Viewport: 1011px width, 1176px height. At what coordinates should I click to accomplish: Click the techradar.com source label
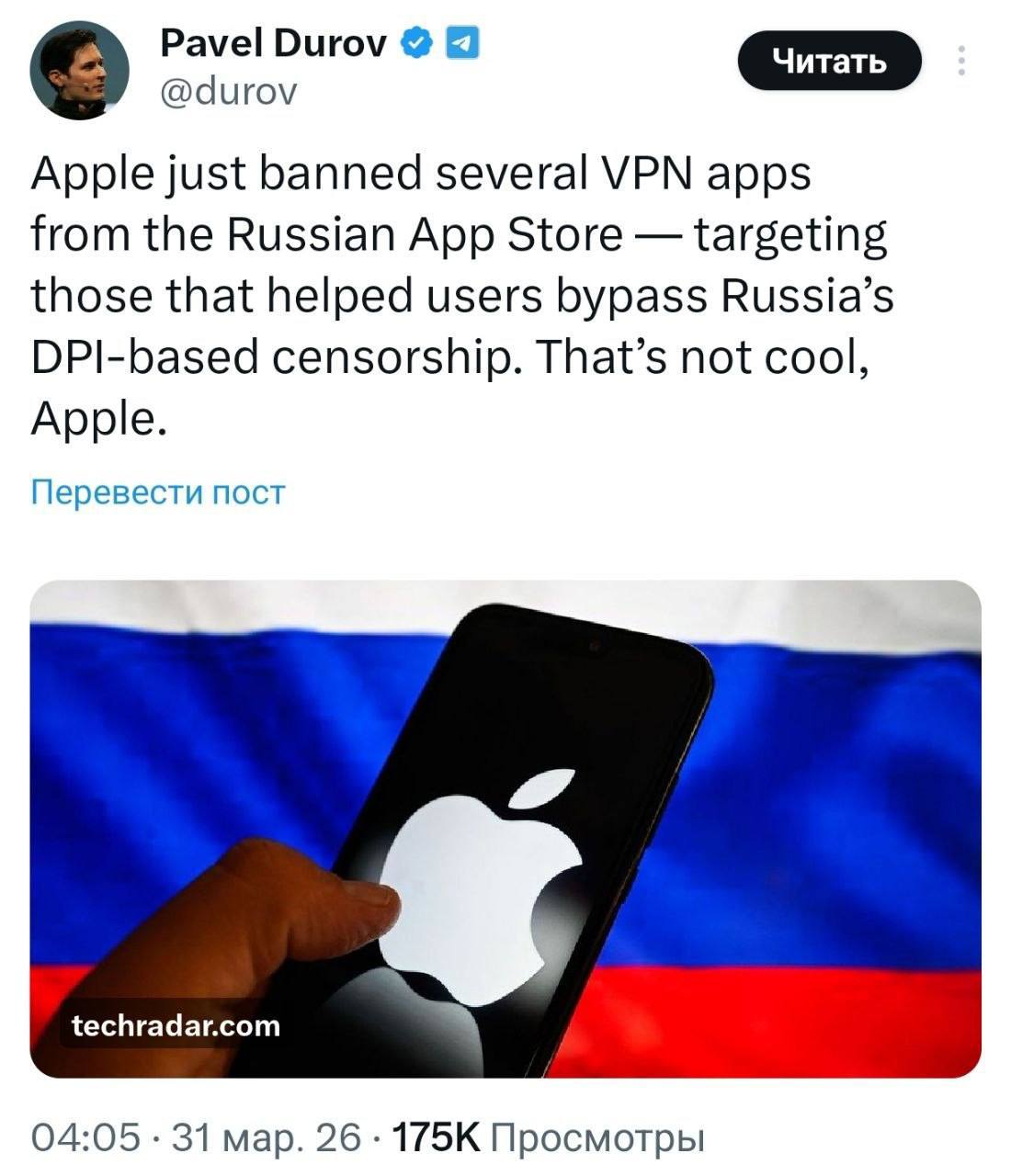pos(176,1025)
